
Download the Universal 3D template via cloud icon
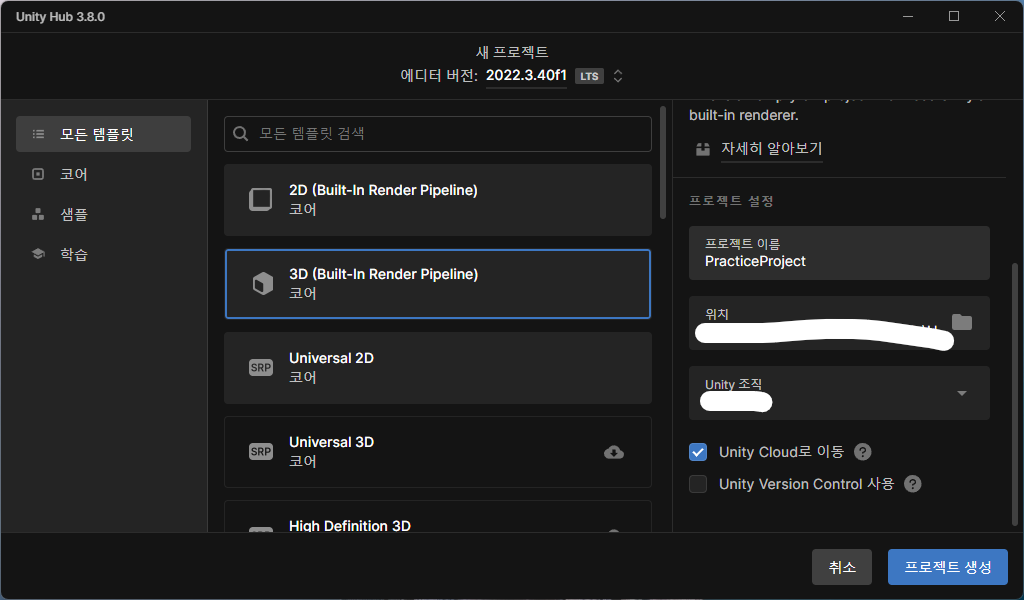614,452
